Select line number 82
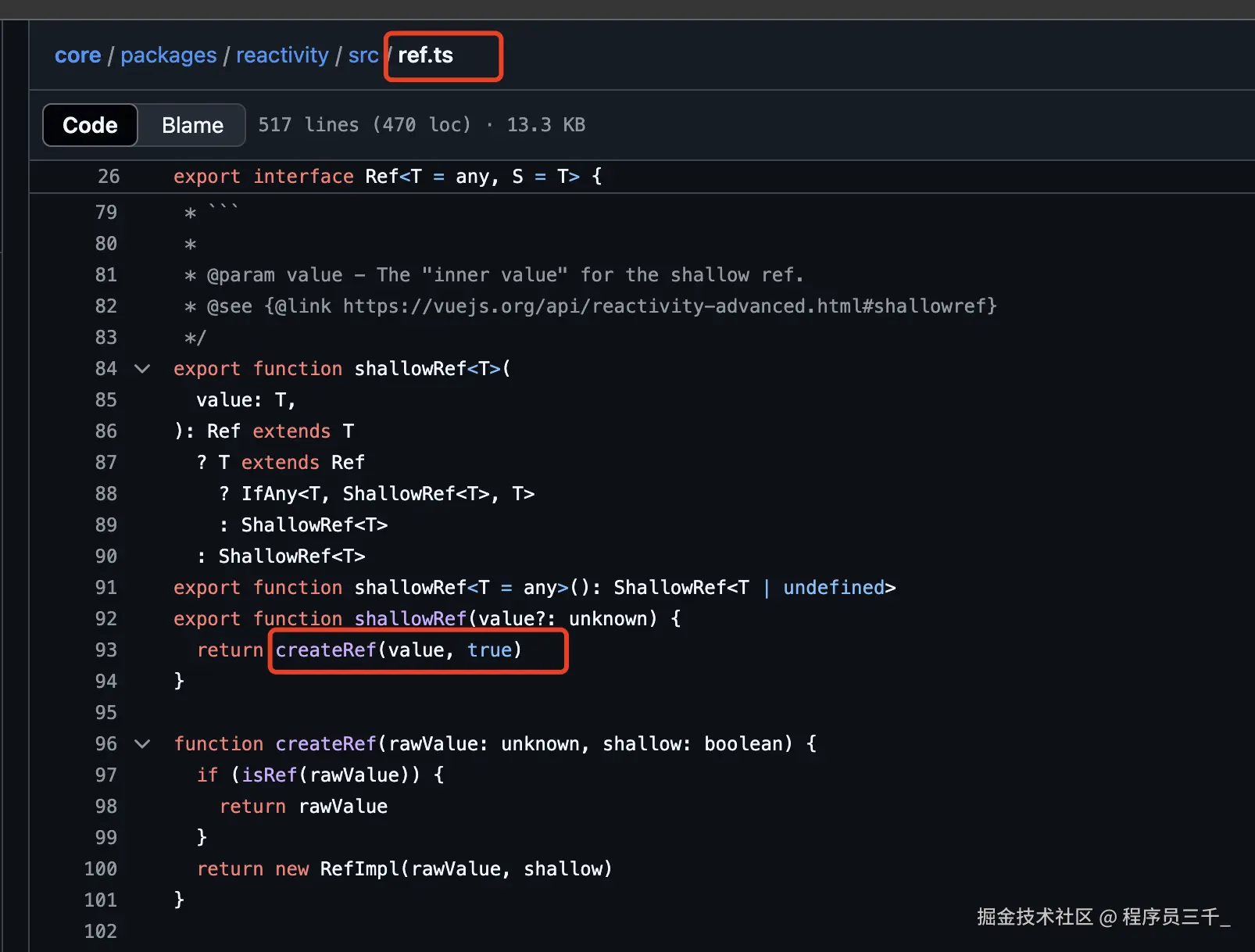Viewport: 1255px width, 952px height. [x=106, y=306]
